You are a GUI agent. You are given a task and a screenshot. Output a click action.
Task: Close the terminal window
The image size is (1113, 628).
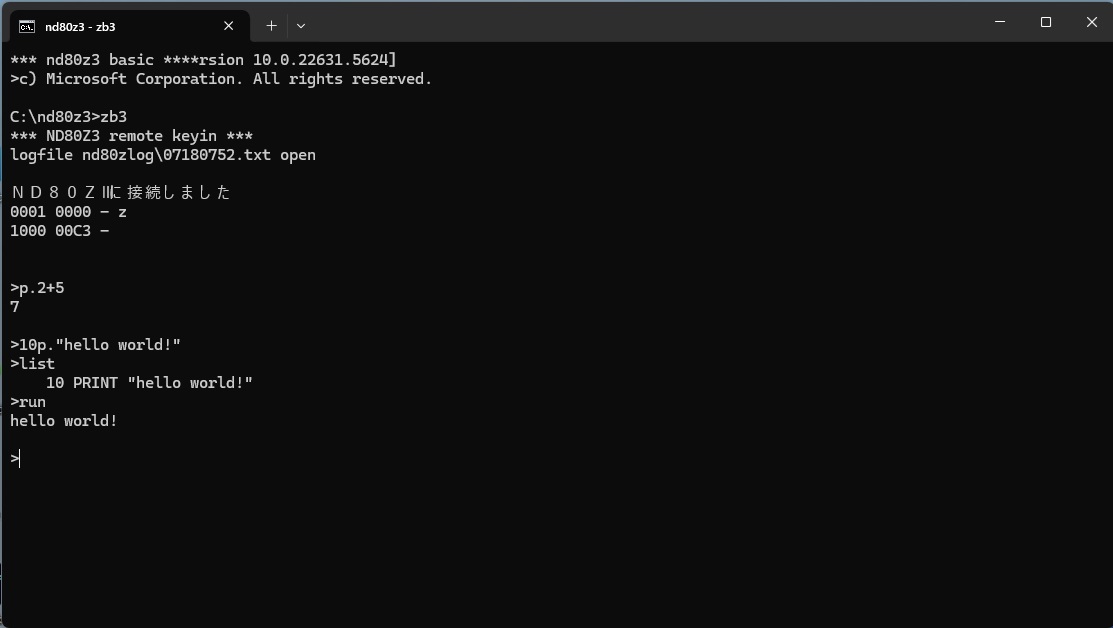click(1092, 22)
